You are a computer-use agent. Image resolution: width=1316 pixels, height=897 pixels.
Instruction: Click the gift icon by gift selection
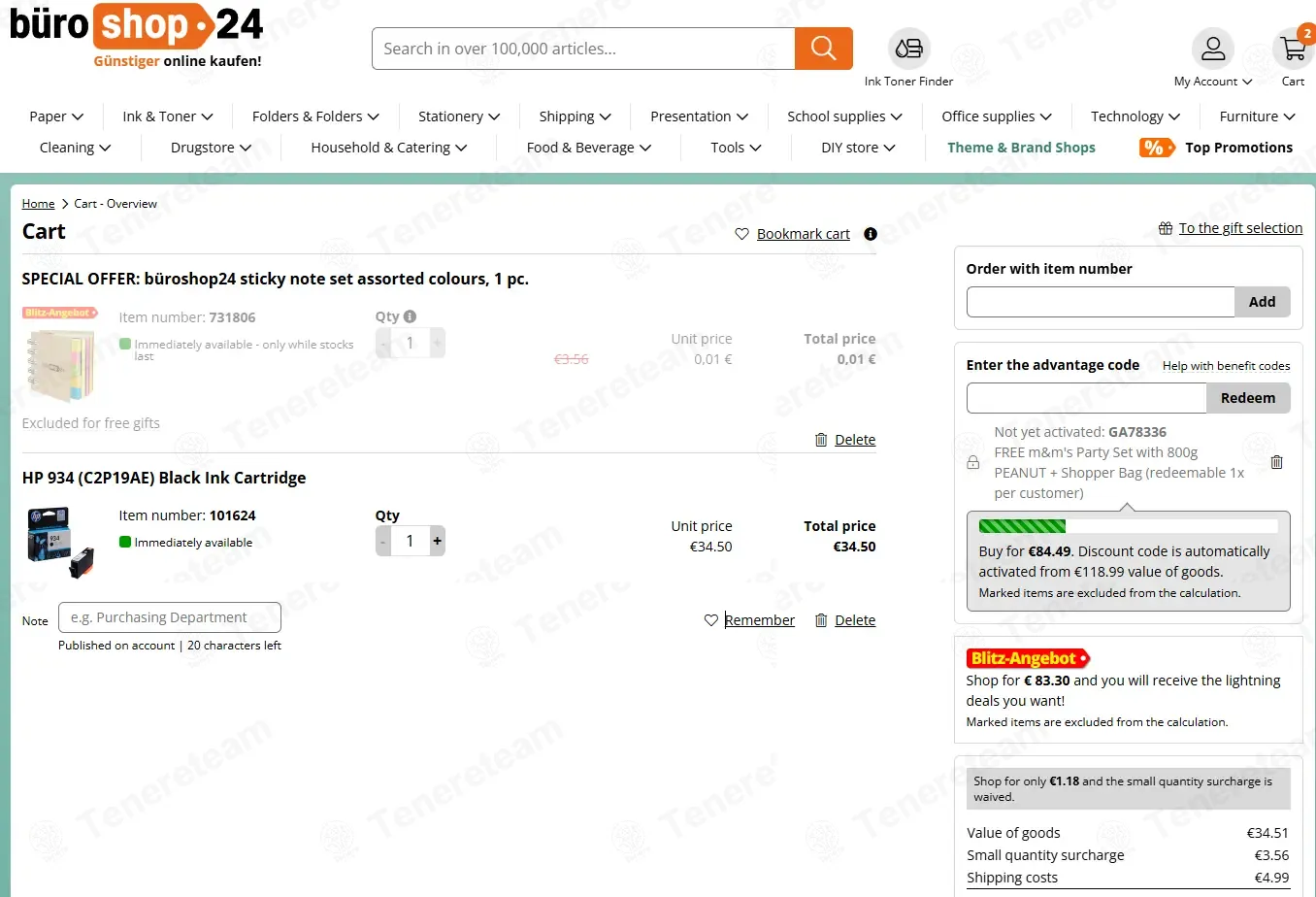pyautogui.click(x=1166, y=228)
